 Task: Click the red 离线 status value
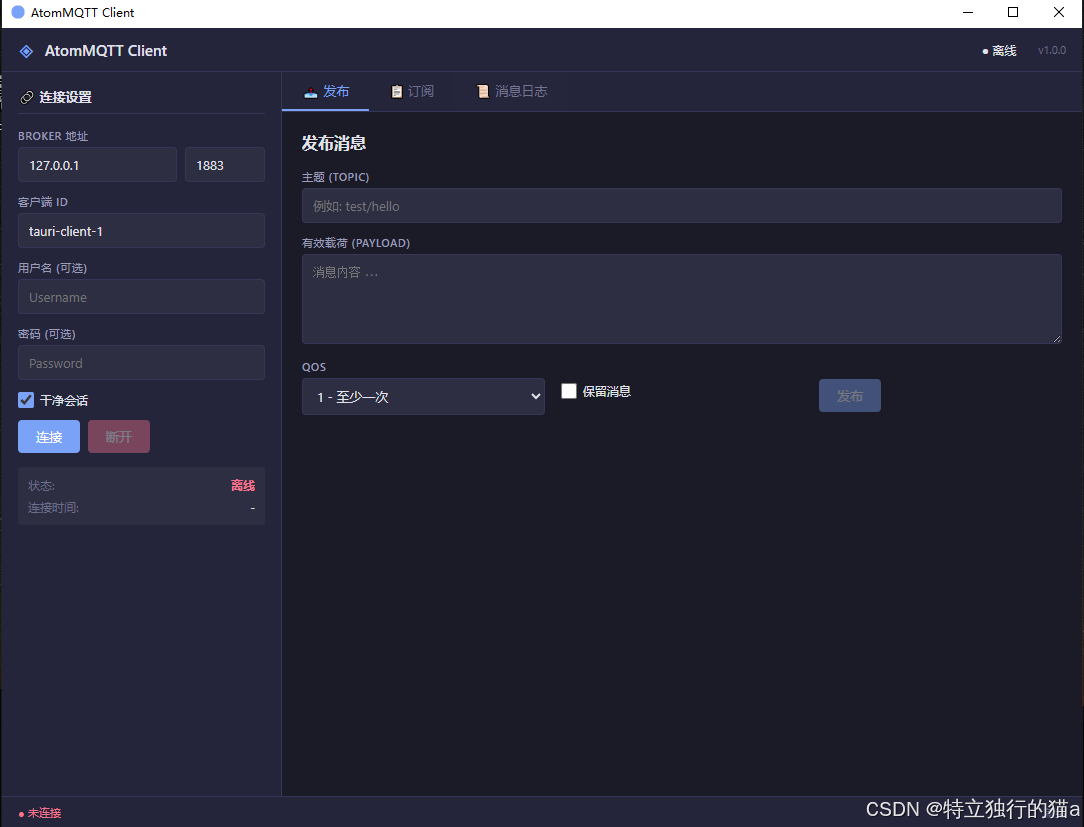click(243, 485)
